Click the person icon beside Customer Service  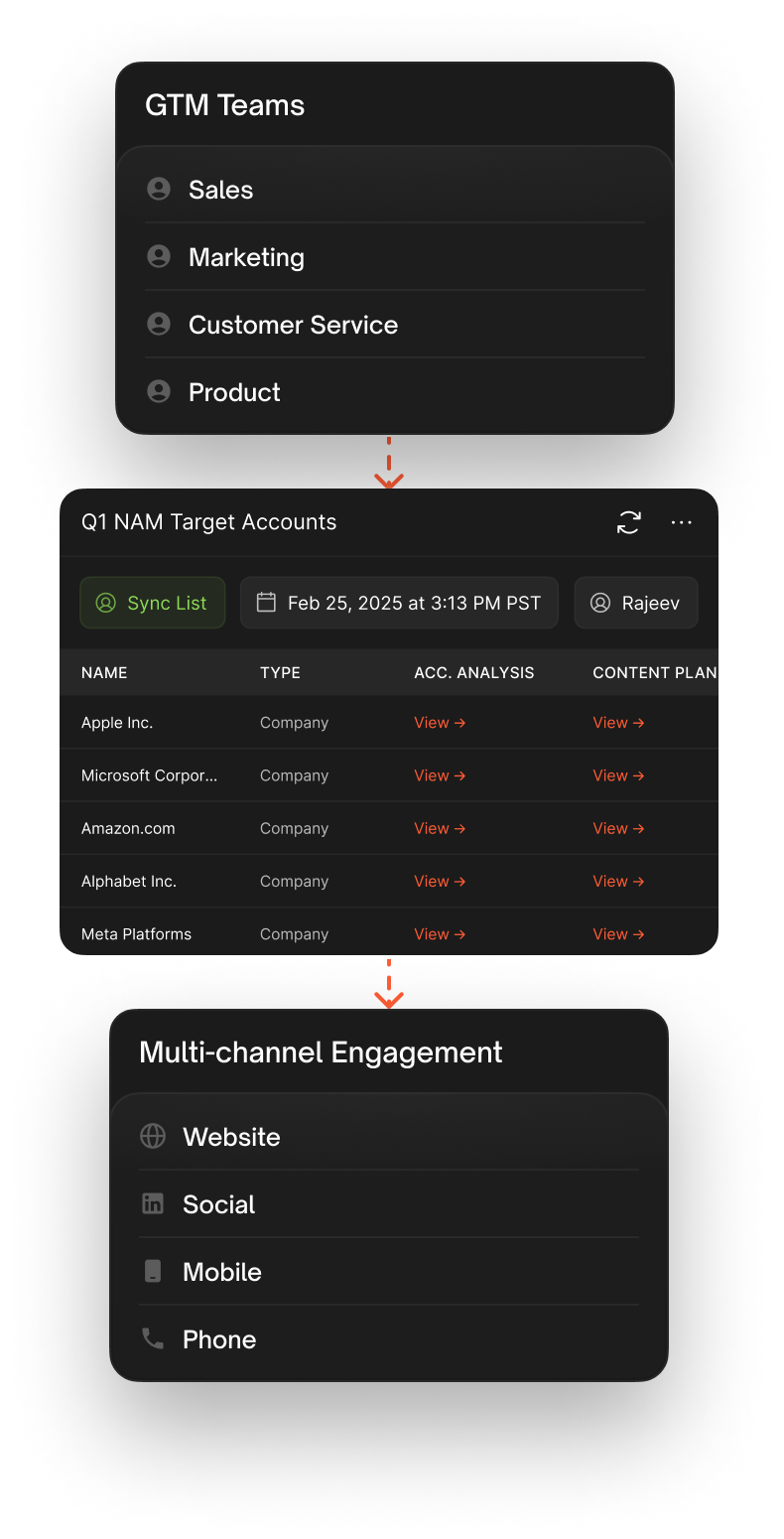pyautogui.click(x=159, y=324)
